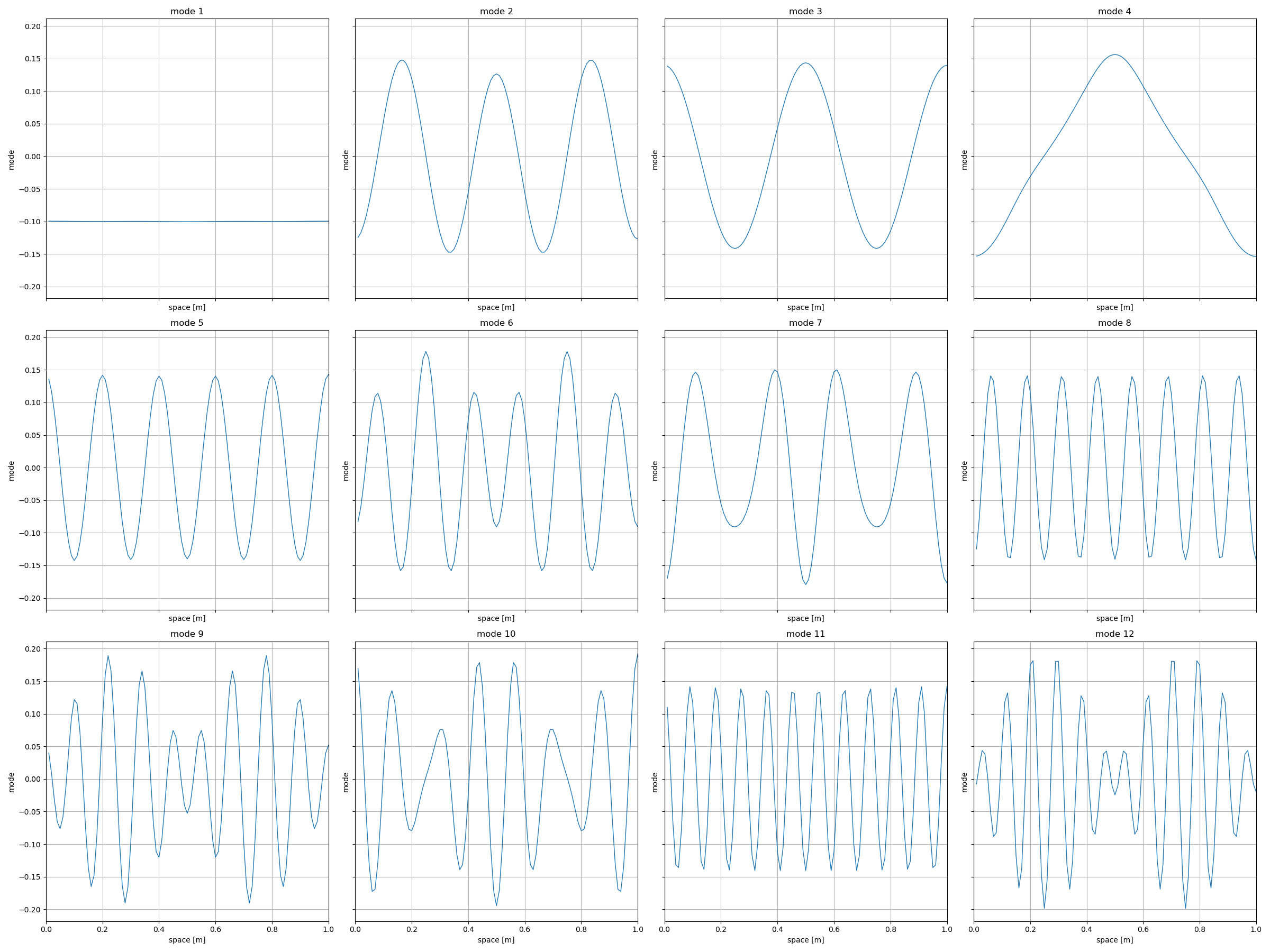Click the 'mode 6' subplot title
The image size is (1270, 952).
coord(496,323)
